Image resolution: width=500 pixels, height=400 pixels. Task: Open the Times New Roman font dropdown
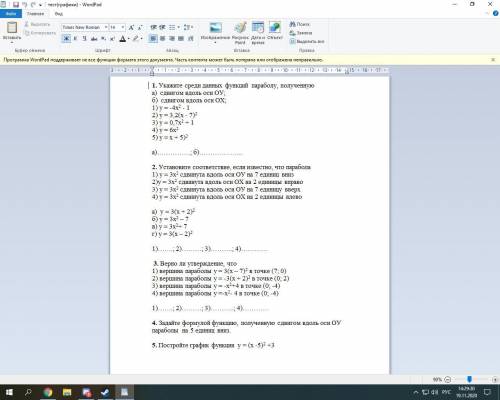click(x=85, y=27)
